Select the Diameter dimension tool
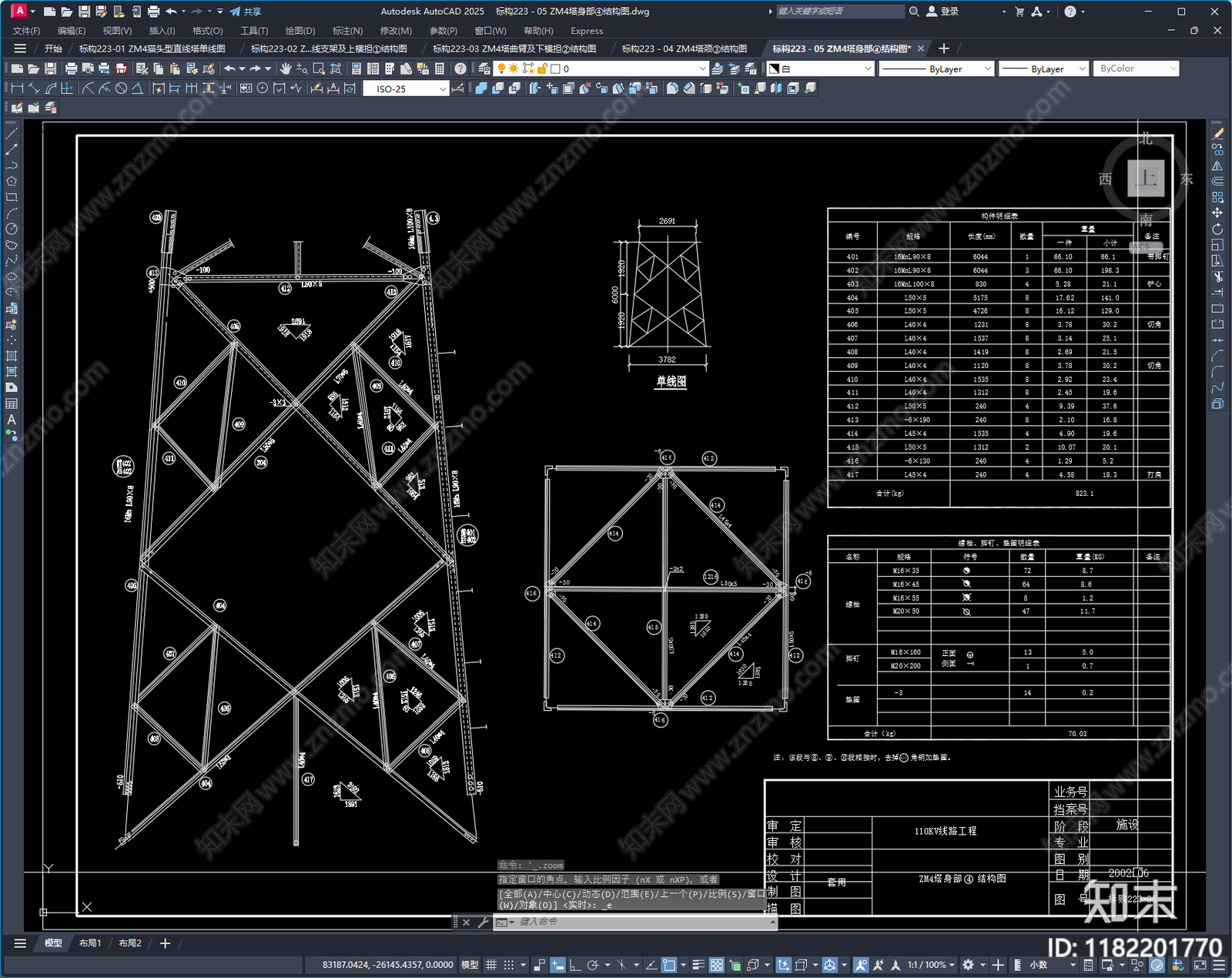The height and width of the screenshot is (978, 1232). pos(121,89)
